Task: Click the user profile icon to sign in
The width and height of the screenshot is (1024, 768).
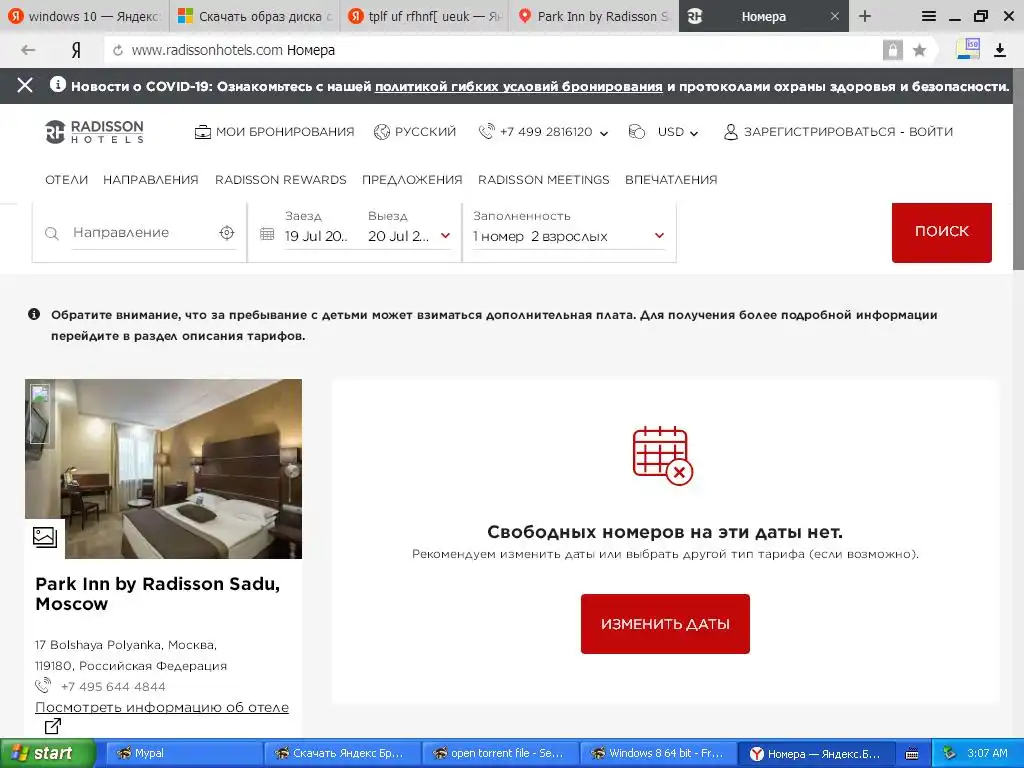Action: [731, 132]
